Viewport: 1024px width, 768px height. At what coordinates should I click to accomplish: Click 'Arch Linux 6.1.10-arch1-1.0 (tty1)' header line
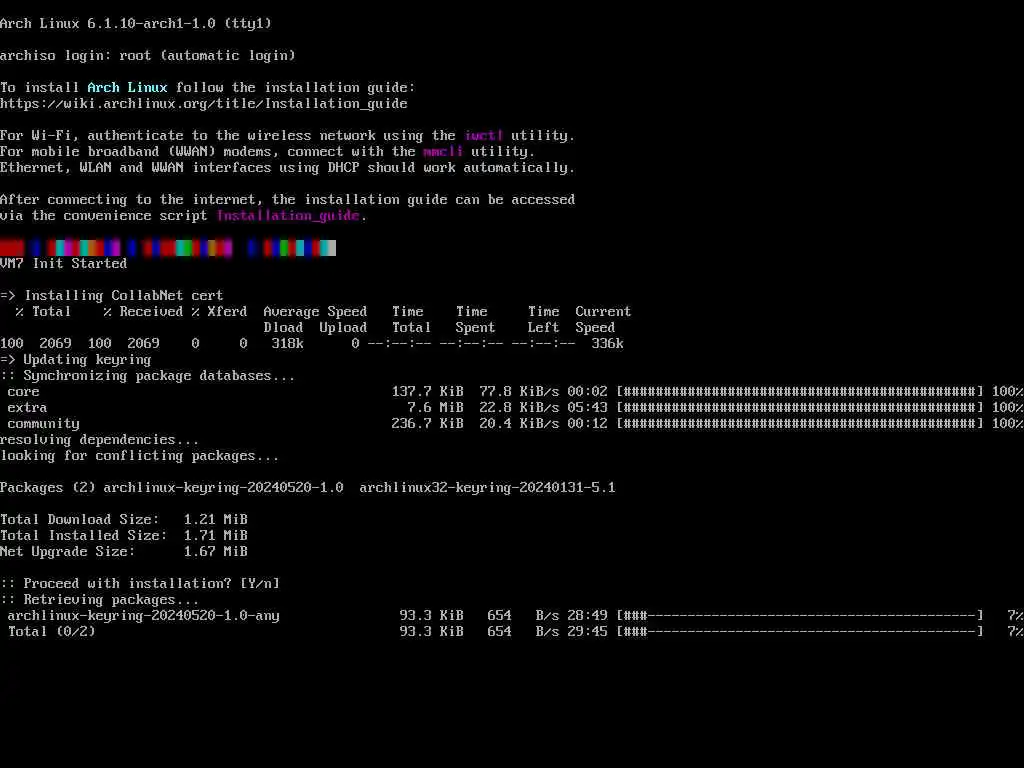136,24
